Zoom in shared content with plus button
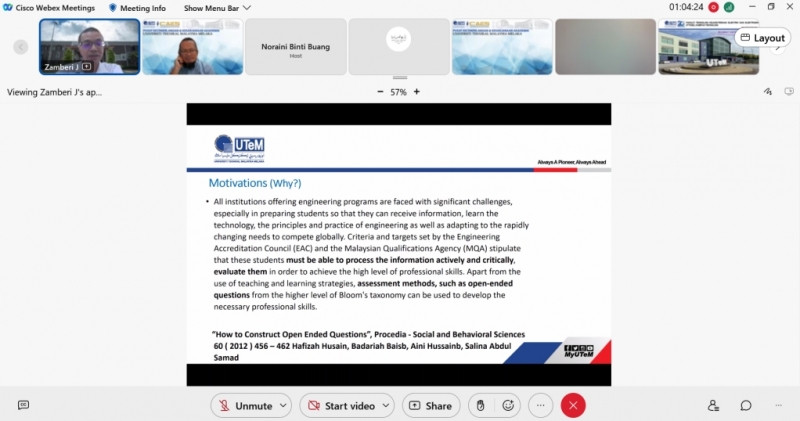Screen dimensions: 800x421 tap(417, 92)
